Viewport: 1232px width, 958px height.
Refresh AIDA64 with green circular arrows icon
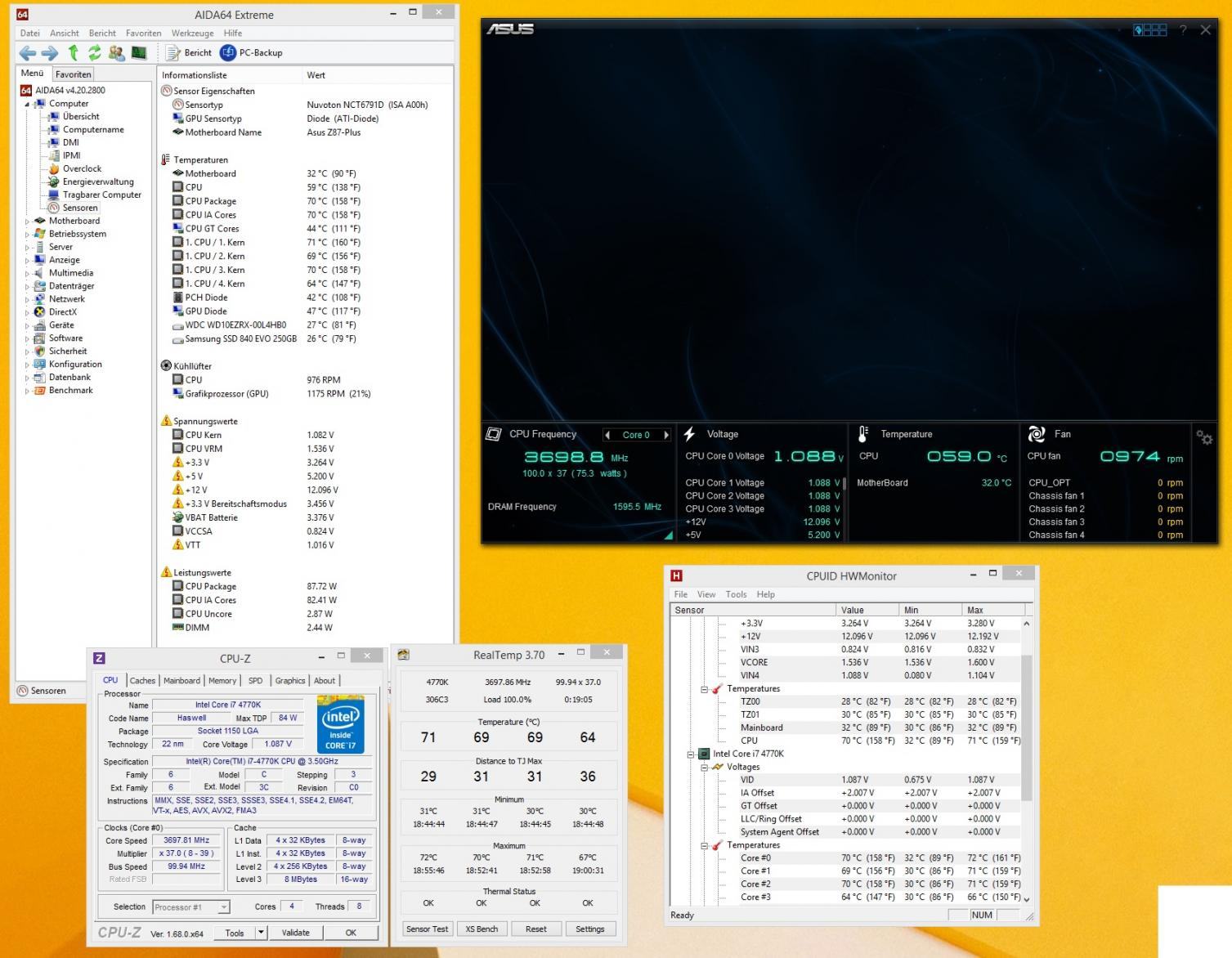(95, 53)
